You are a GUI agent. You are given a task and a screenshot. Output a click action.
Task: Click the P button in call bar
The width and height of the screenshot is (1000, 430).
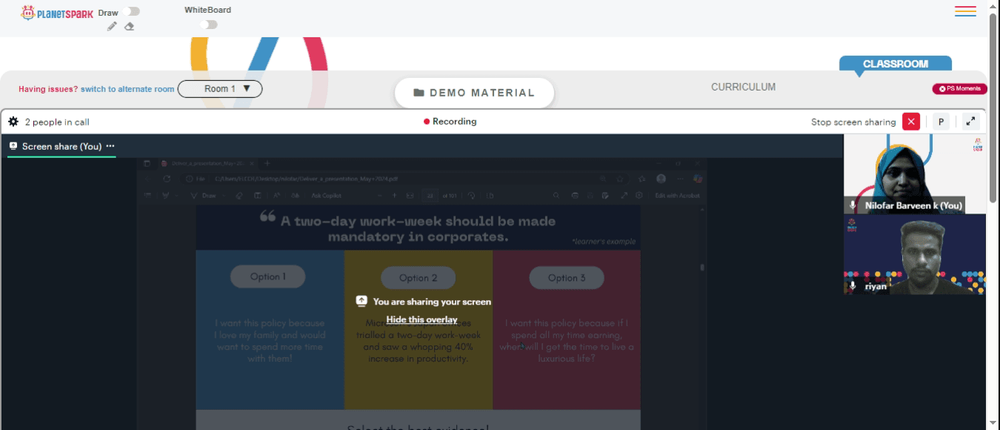click(941, 121)
